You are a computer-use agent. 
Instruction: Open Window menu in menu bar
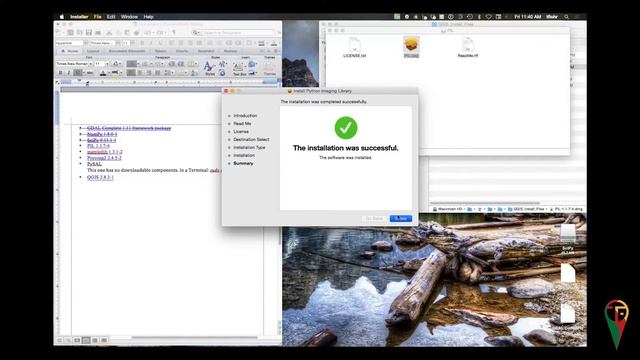point(129,17)
